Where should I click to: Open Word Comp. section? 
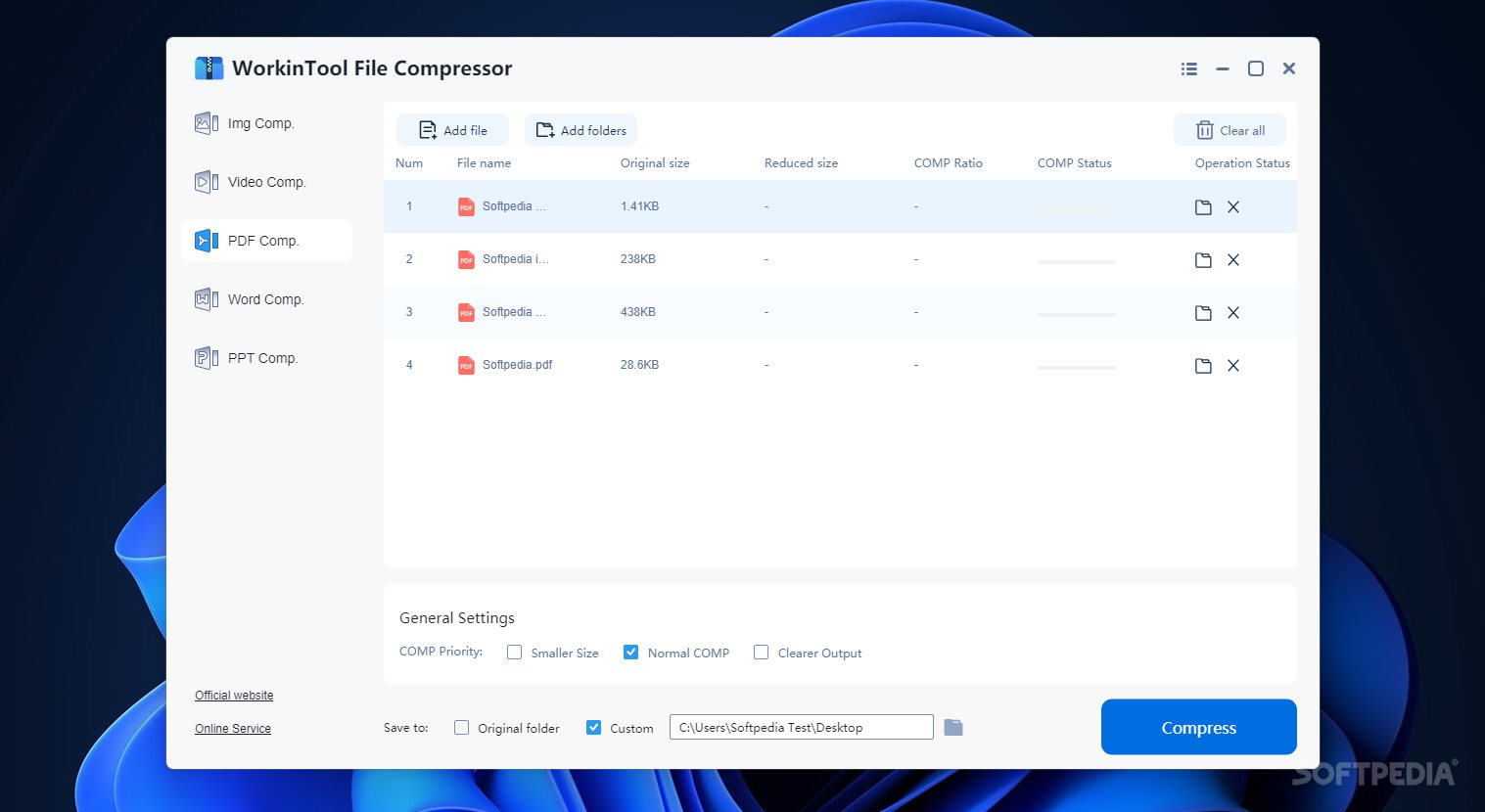coord(266,299)
